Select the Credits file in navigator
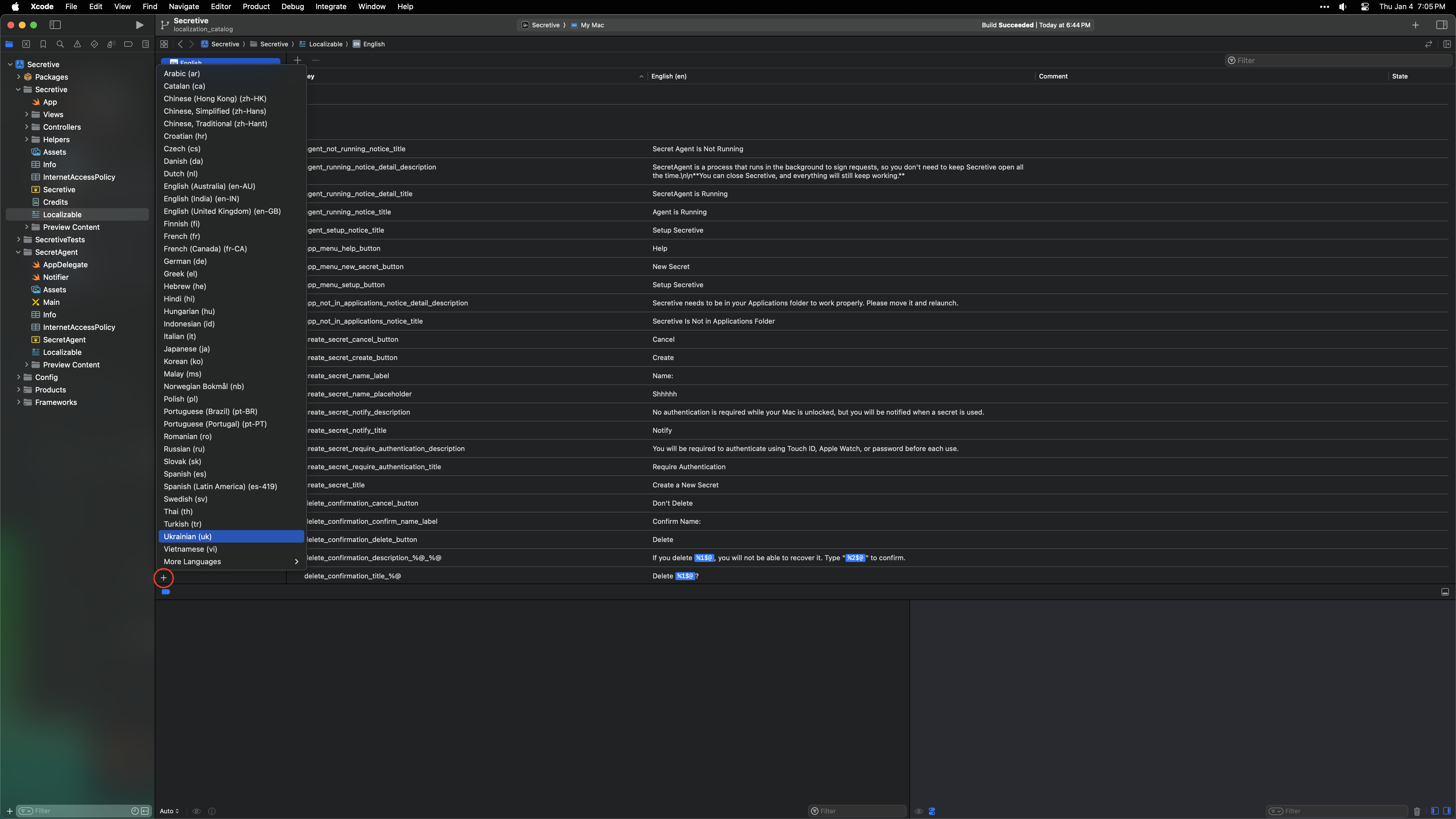The image size is (1456, 819). pyautogui.click(x=55, y=202)
